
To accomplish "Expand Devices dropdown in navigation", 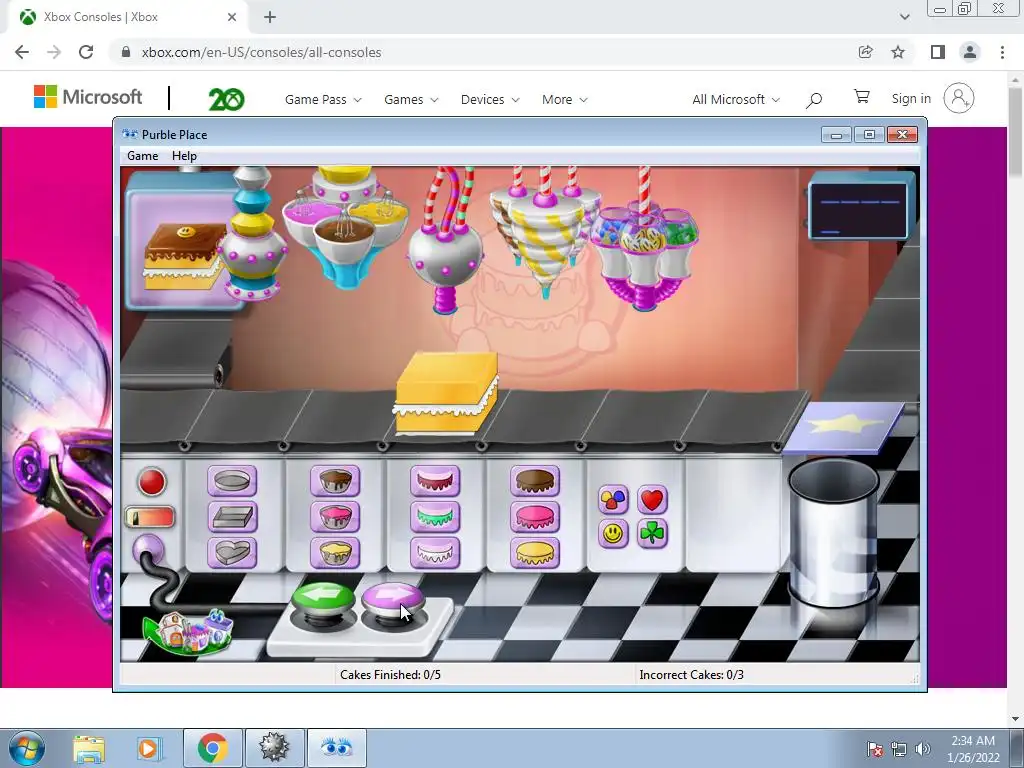I will point(490,99).
